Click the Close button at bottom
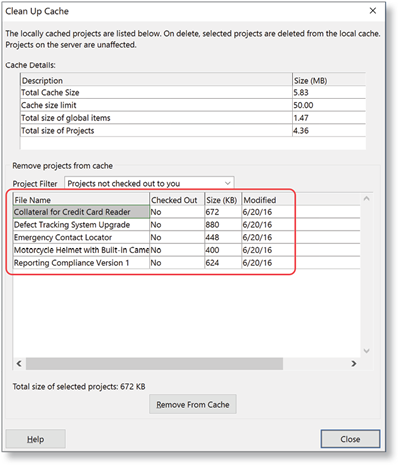Image resolution: width=400 pixels, height=466 pixels. [x=350, y=439]
